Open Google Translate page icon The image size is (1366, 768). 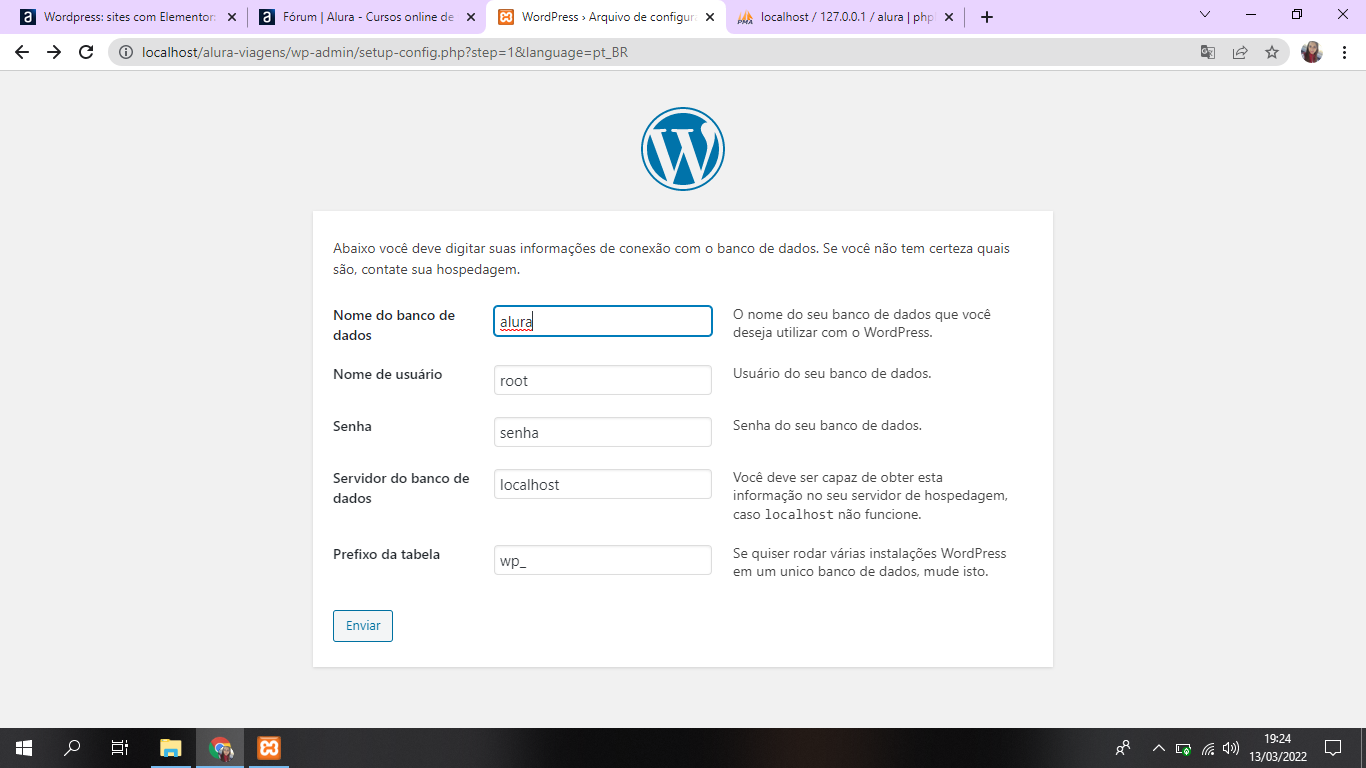(x=1208, y=52)
